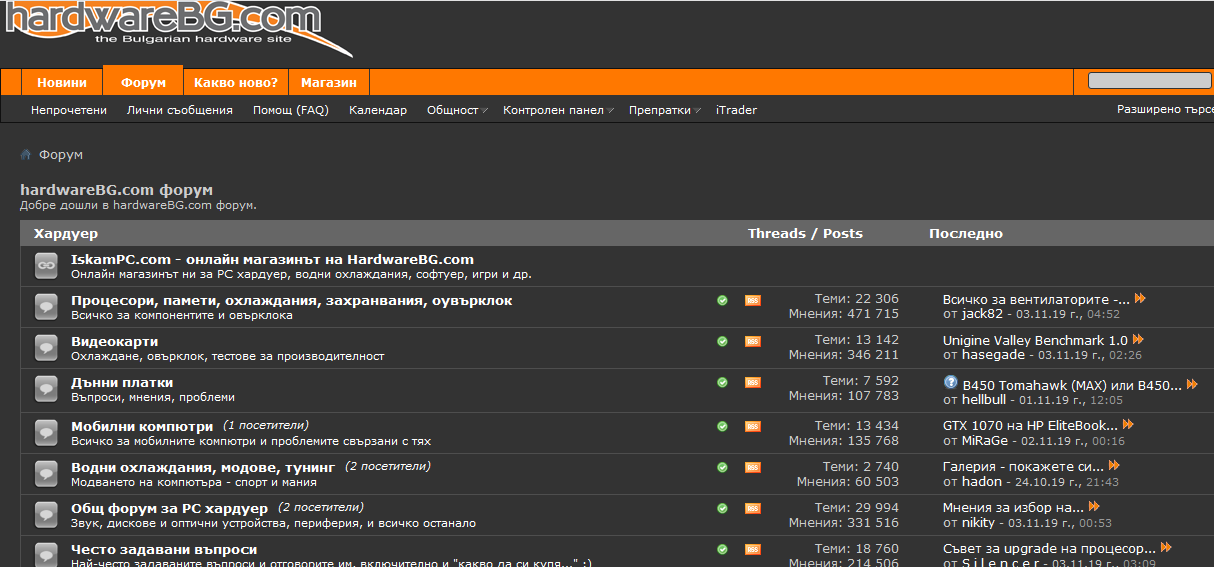The image size is (1214, 567).
Task: Click the Форум breadcrumb text
Action: click(61, 155)
